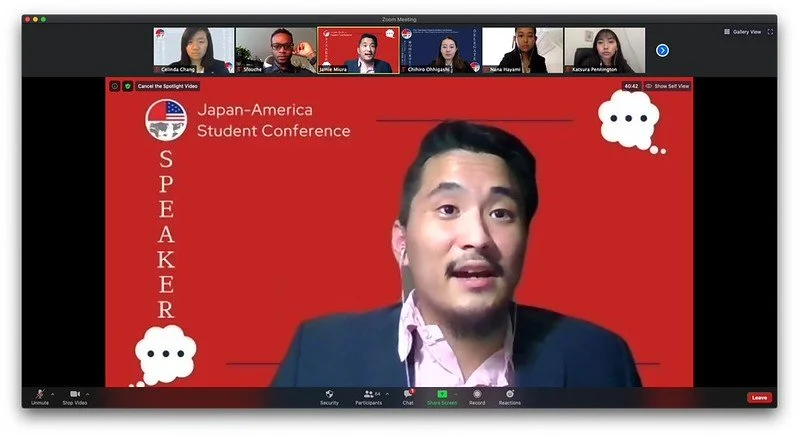Open video options arrow beside Stop Video
The width and height of the screenshot is (799, 437).
coord(88,394)
